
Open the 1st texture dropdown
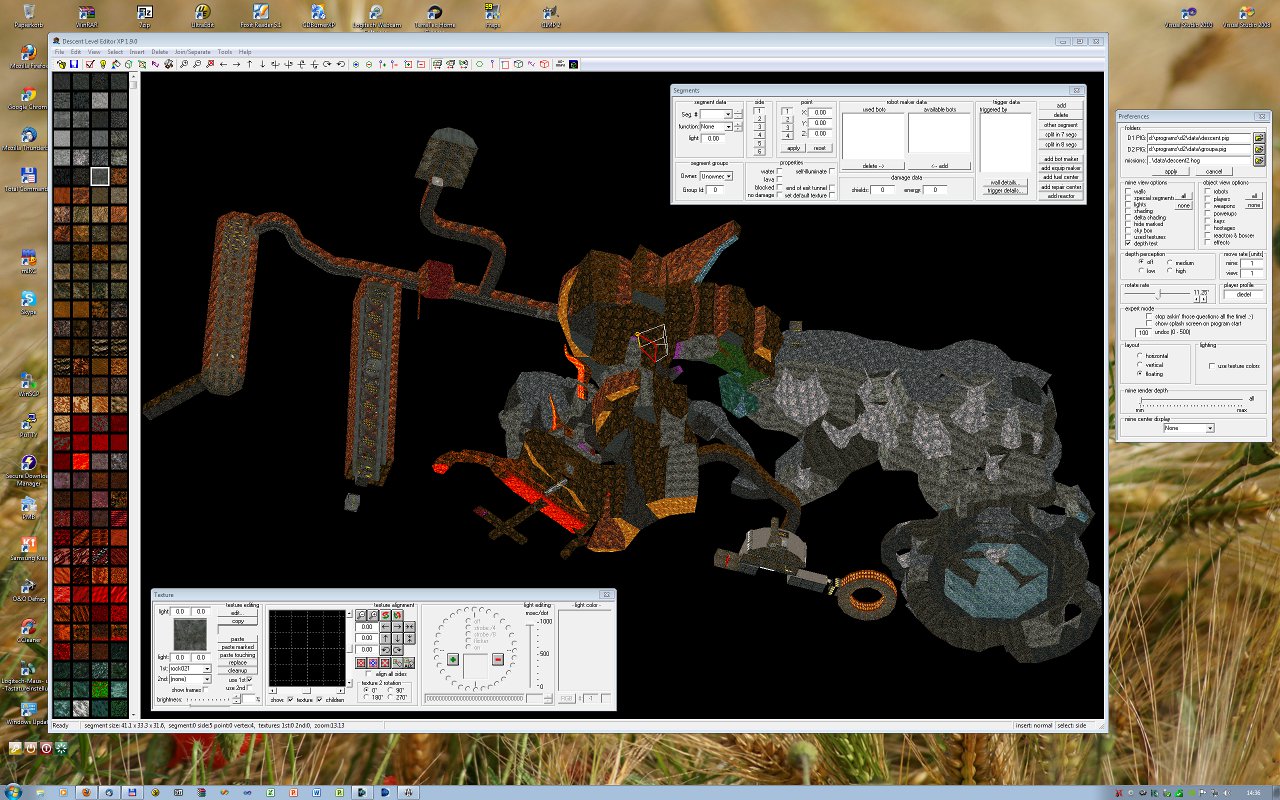click(207, 668)
